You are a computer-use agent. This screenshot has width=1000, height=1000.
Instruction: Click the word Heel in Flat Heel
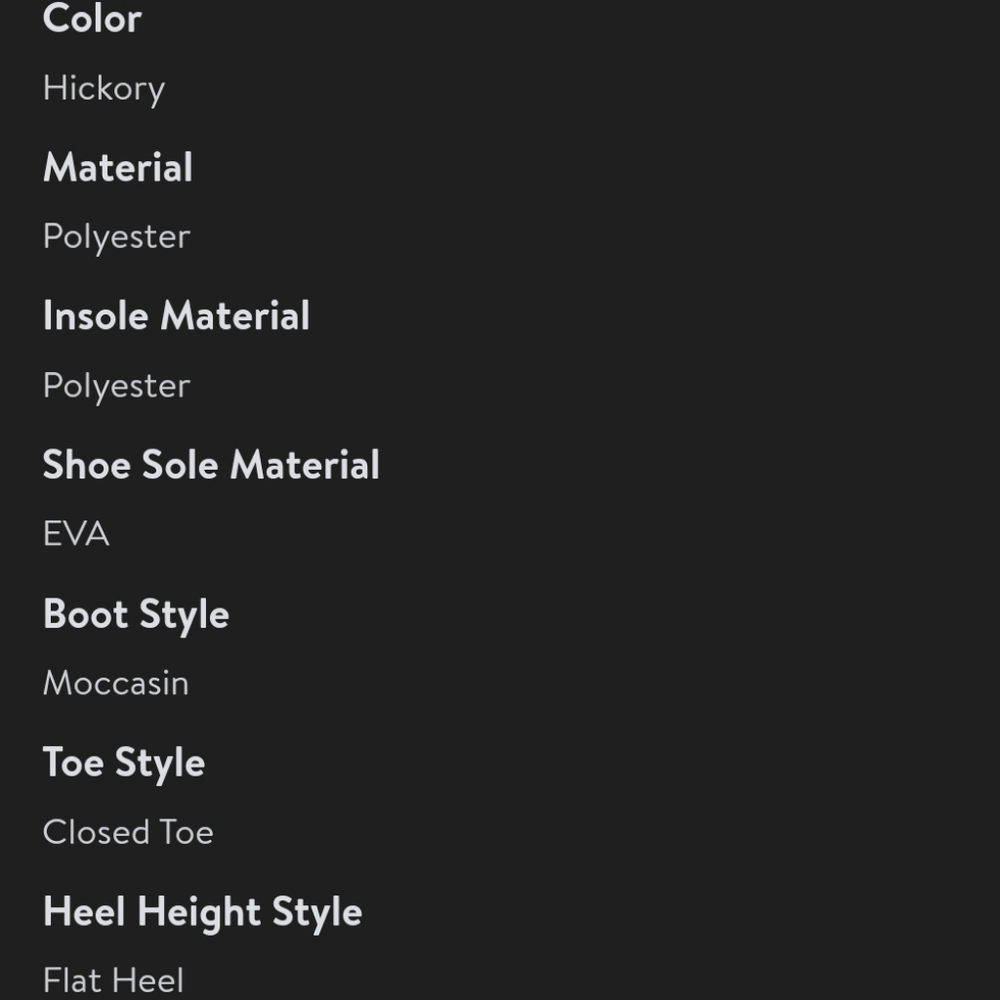coord(149,981)
